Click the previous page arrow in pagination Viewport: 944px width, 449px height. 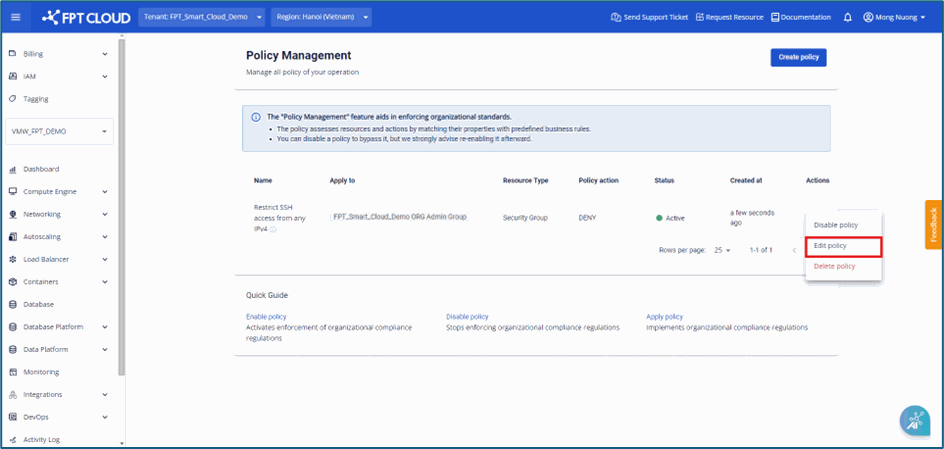coord(794,250)
